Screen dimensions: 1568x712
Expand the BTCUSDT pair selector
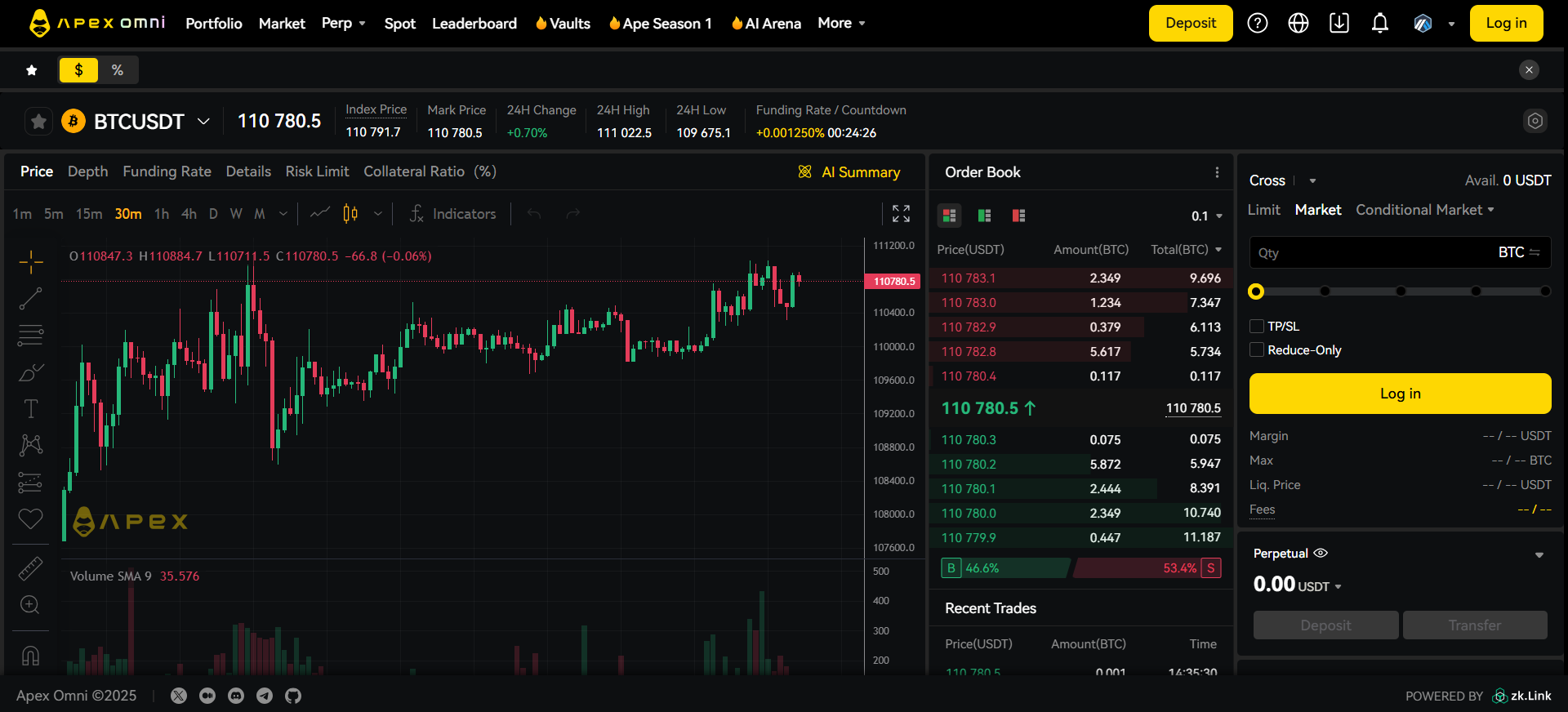[204, 122]
